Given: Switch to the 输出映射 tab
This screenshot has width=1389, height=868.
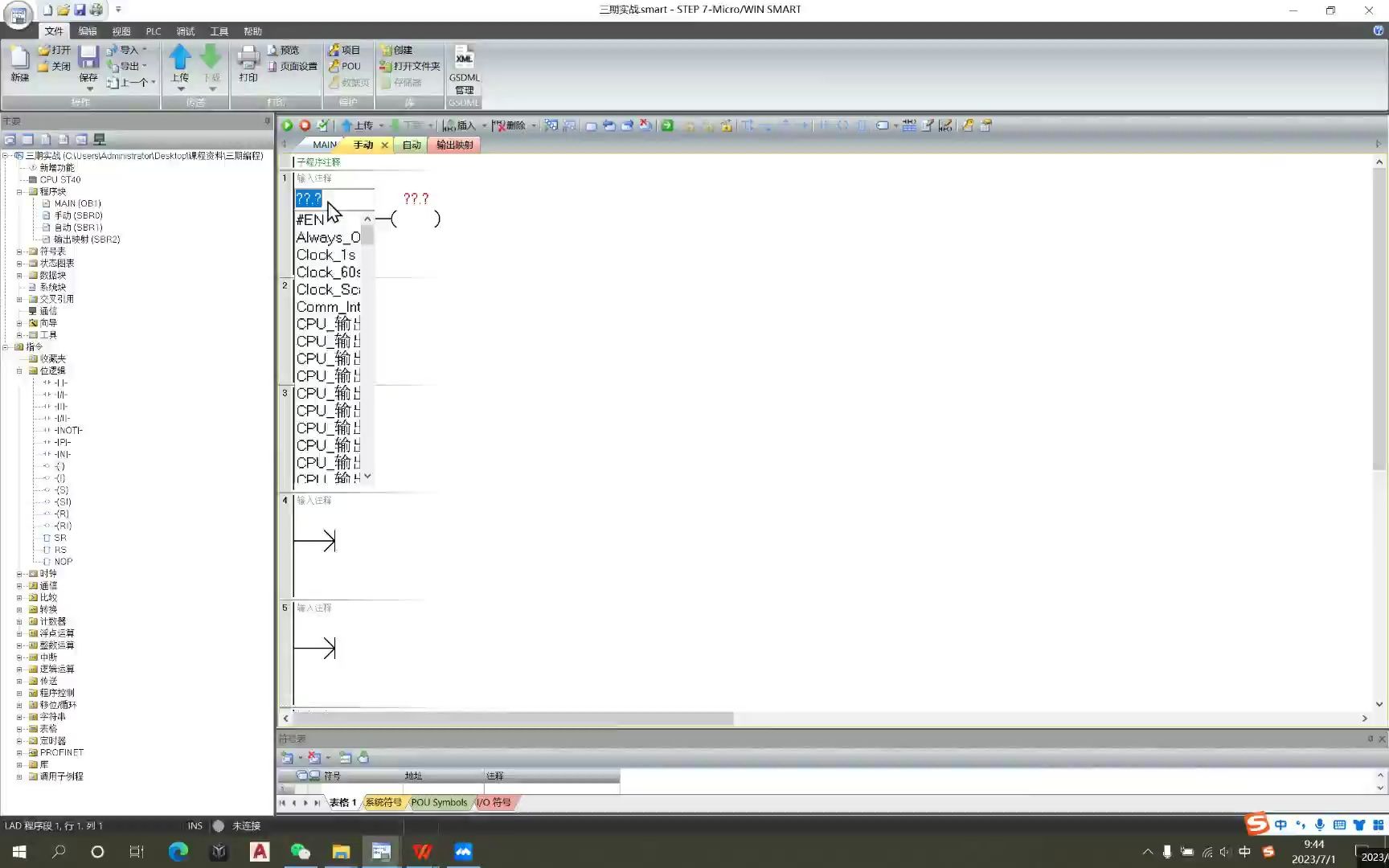Looking at the screenshot, I should (x=455, y=145).
